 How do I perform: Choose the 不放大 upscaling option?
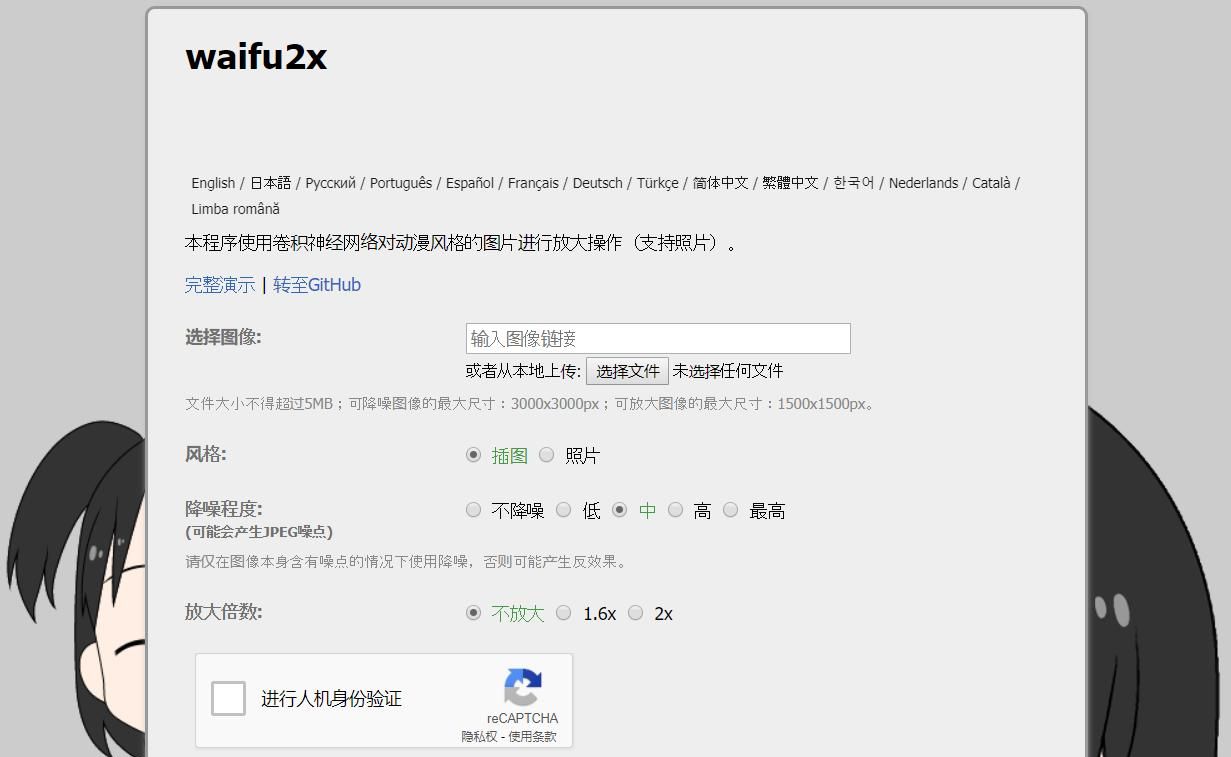pyautogui.click(x=473, y=613)
